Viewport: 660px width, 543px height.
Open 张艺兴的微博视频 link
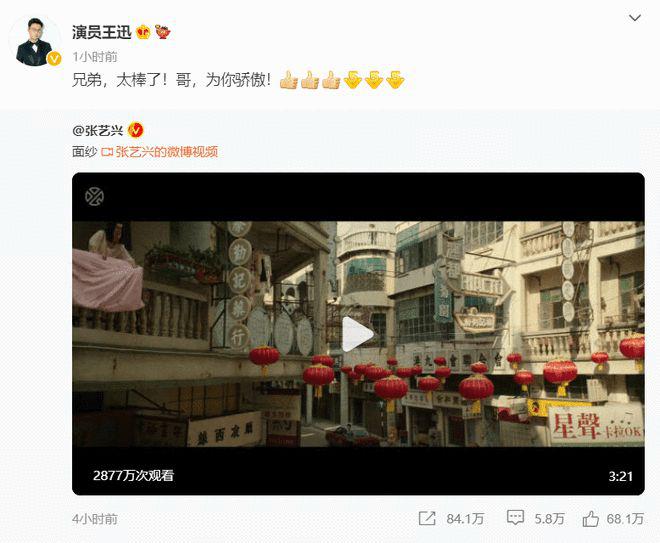tap(167, 152)
